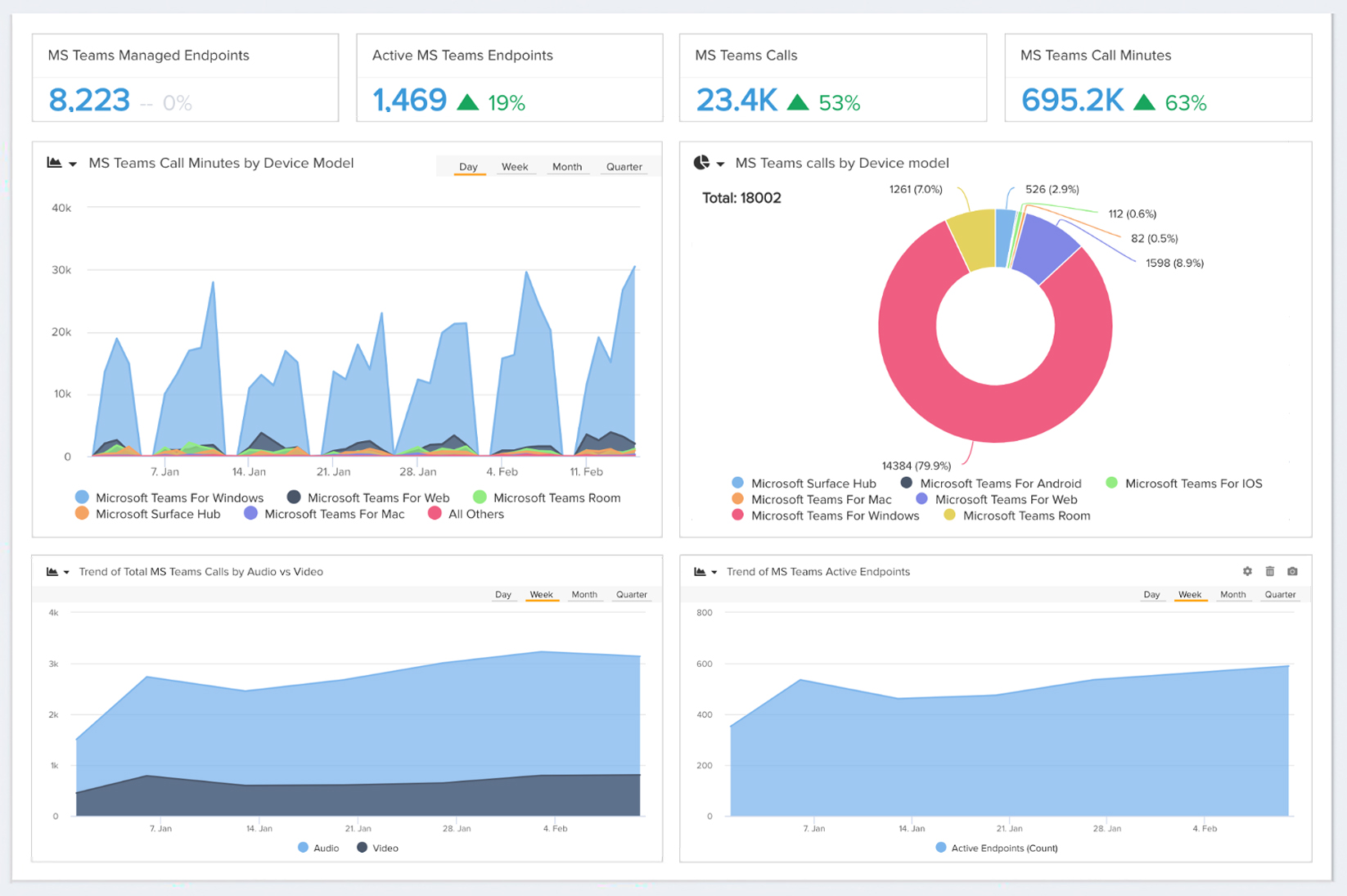1347x896 pixels.
Task: Open settings gear on Active Endpoints panel
Action: point(1247,571)
